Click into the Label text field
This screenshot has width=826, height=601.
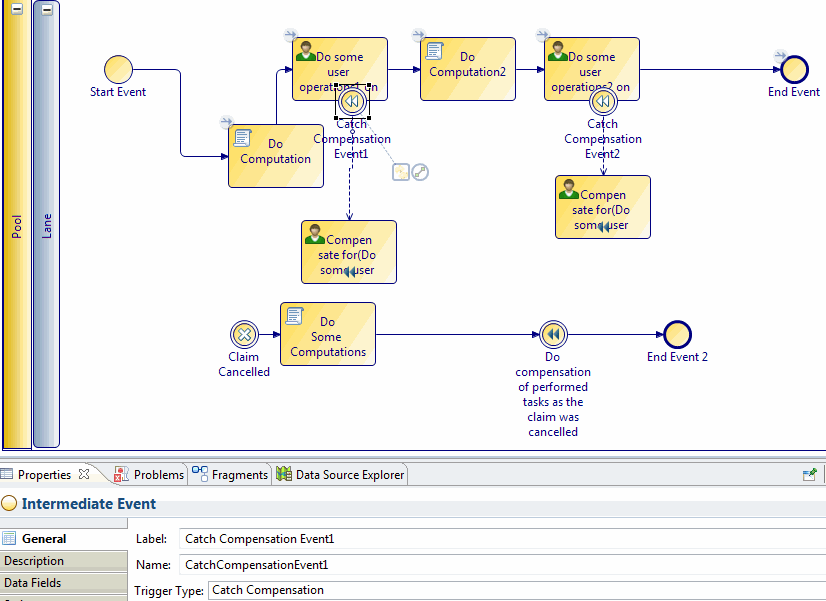pyautogui.click(x=500, y=539)
